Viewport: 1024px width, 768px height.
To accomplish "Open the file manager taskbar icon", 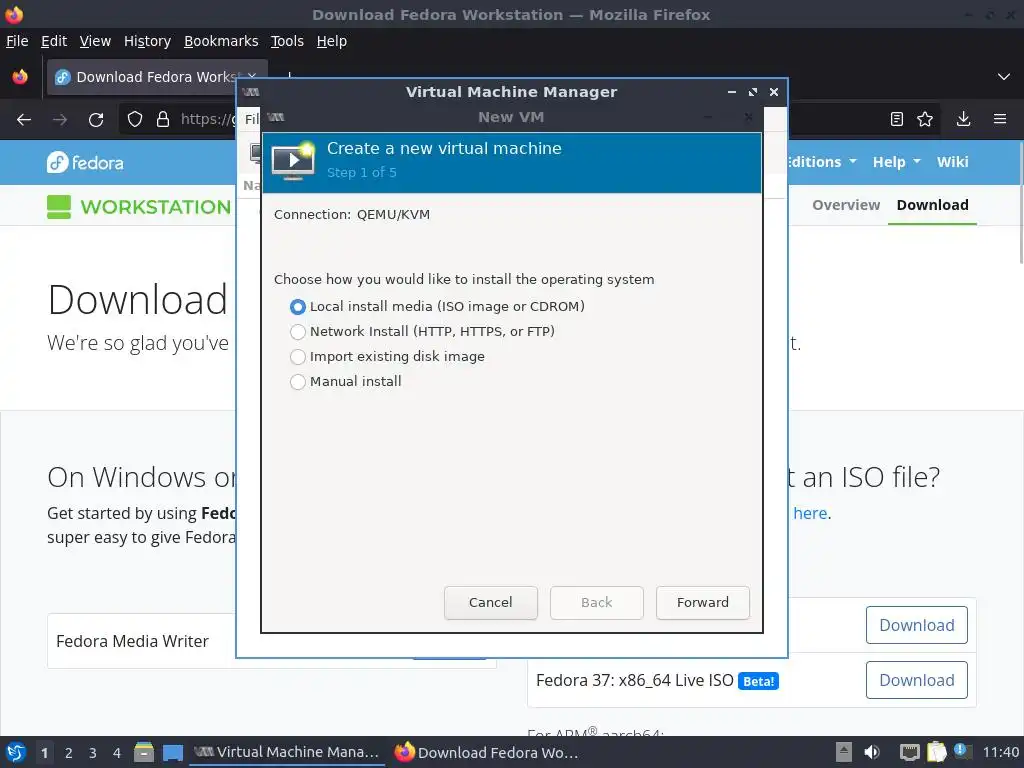I will pyautogui.click(x=144, y=752).
